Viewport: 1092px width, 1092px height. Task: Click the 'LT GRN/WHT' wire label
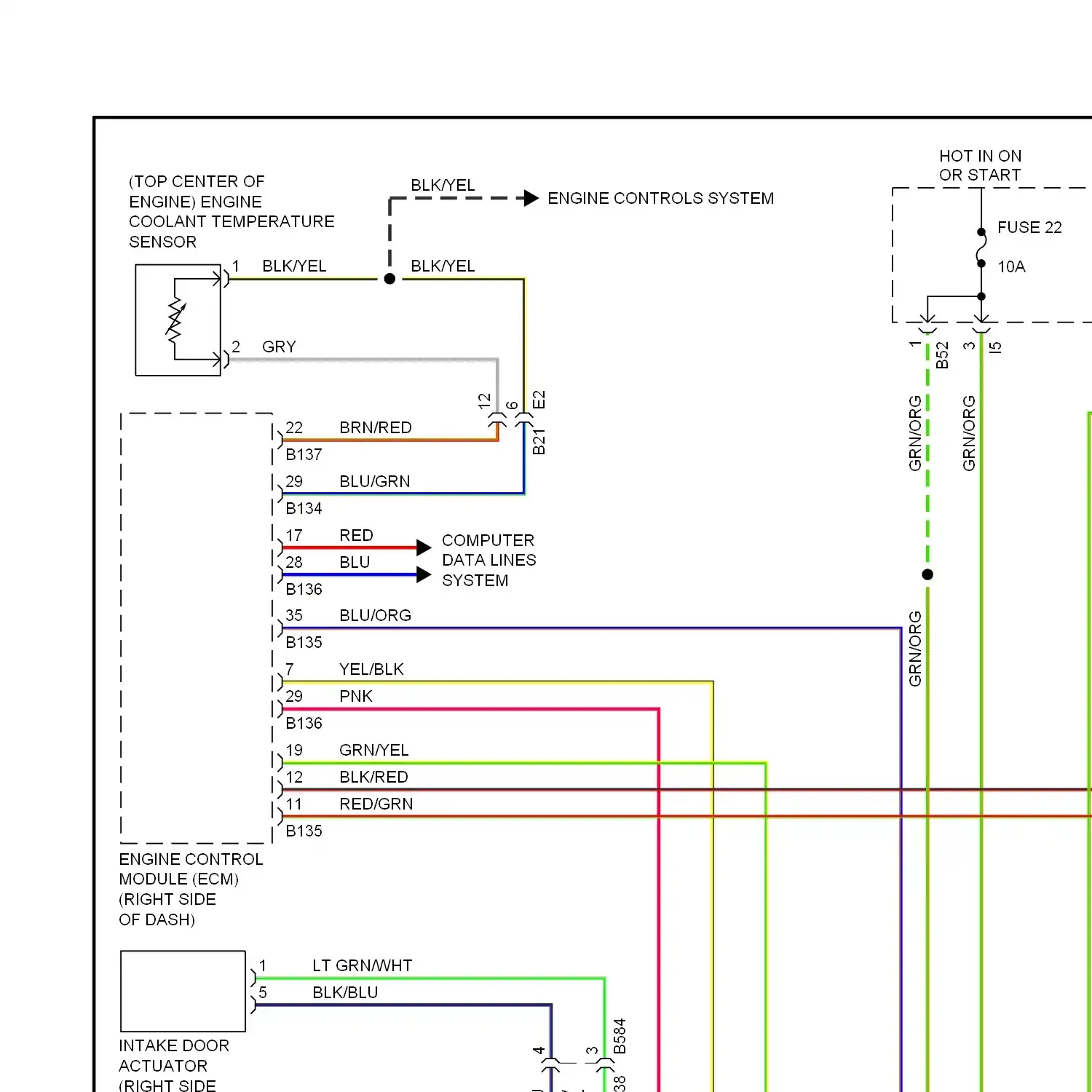(363, 965)
